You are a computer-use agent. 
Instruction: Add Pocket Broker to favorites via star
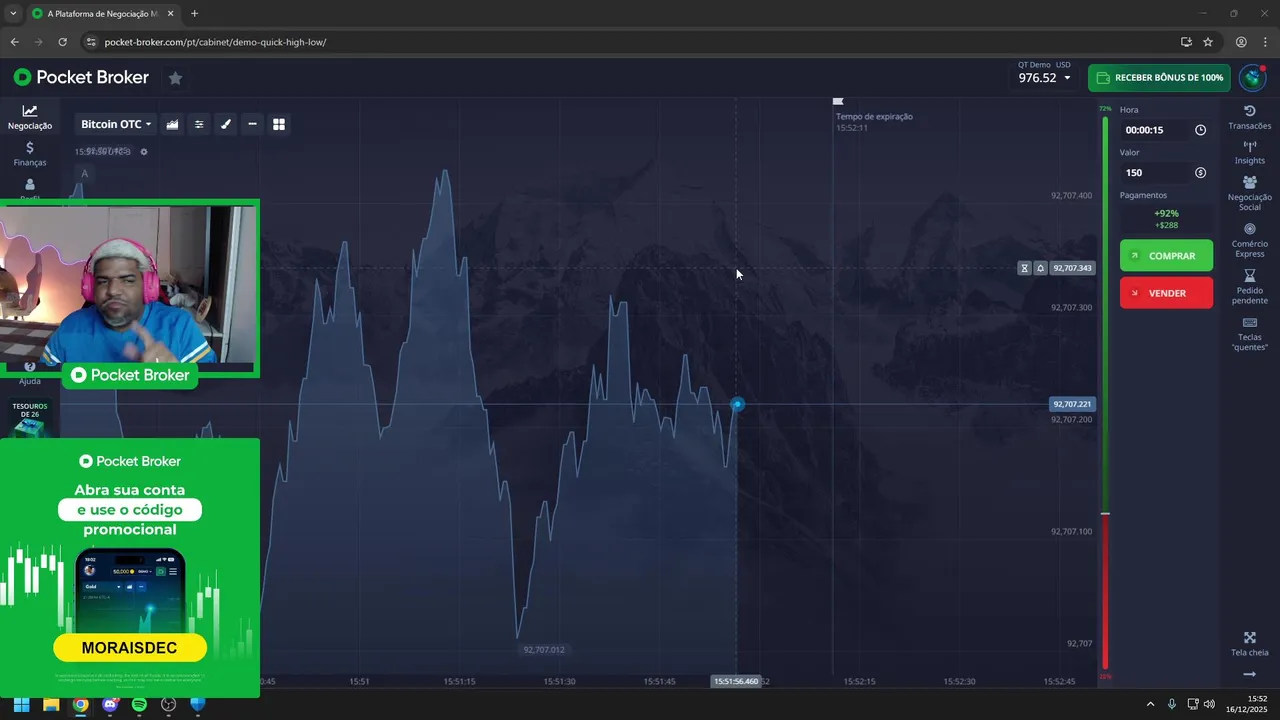[x=175, y=78]
